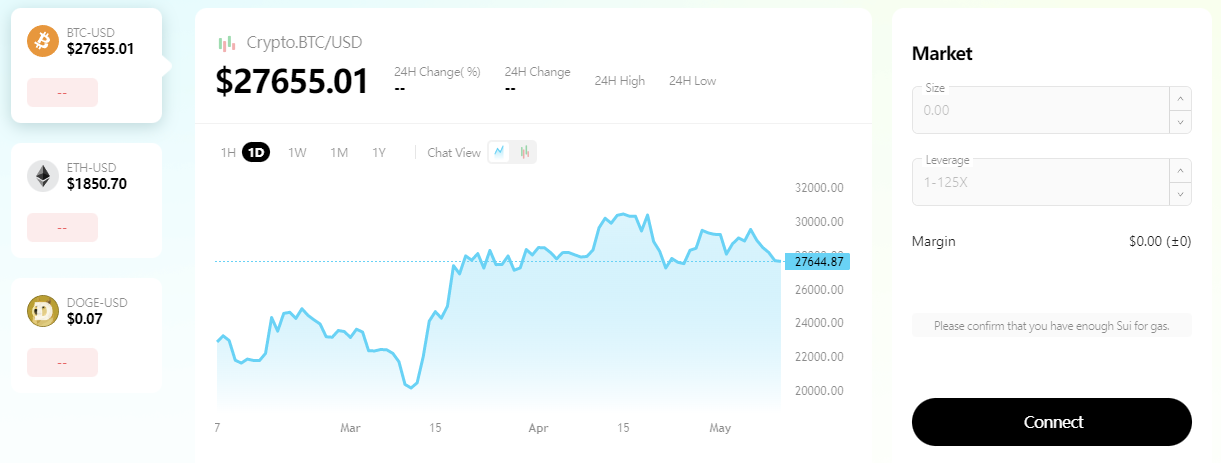Click the Bitcoin coin icon
Screen dimensions: 1221x463
click(x=43, y=41)
